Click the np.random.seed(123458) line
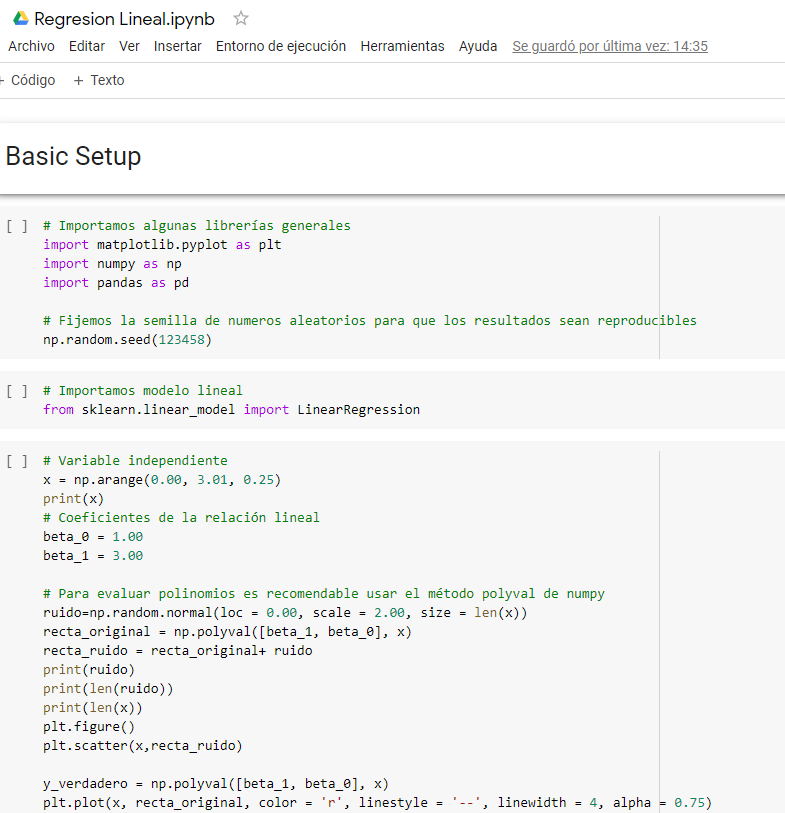Image resolution: width=785 pixels, height=813 pixels. pyautogui.click(x=128, y=340)
